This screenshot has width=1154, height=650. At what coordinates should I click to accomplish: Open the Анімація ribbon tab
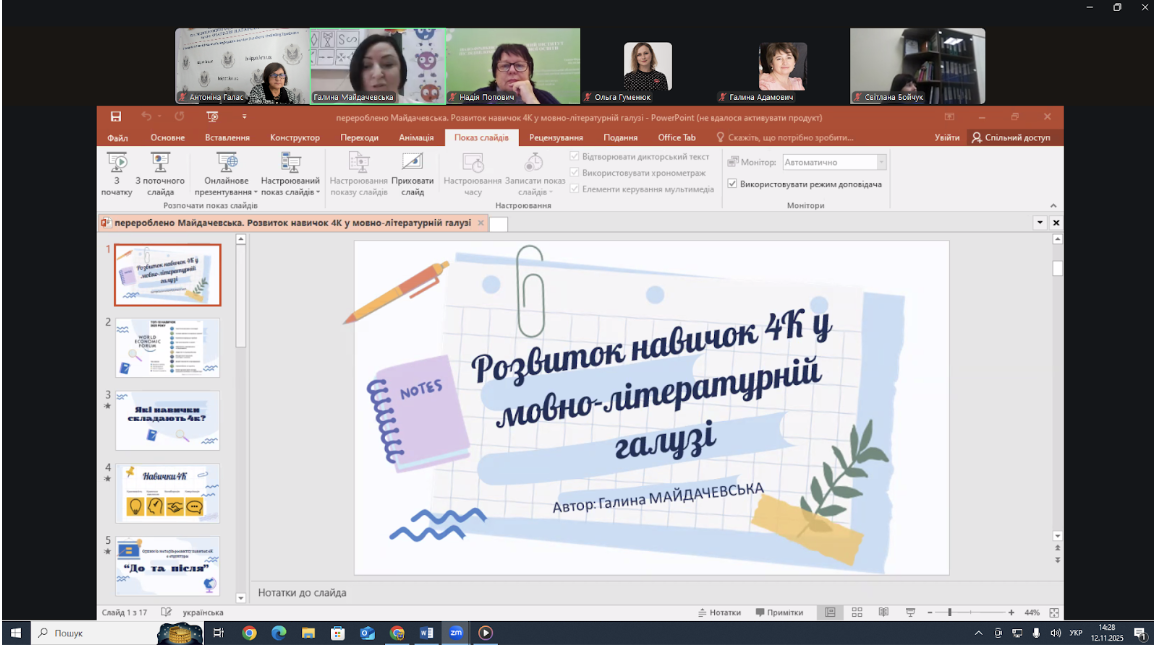coord(416,138)
